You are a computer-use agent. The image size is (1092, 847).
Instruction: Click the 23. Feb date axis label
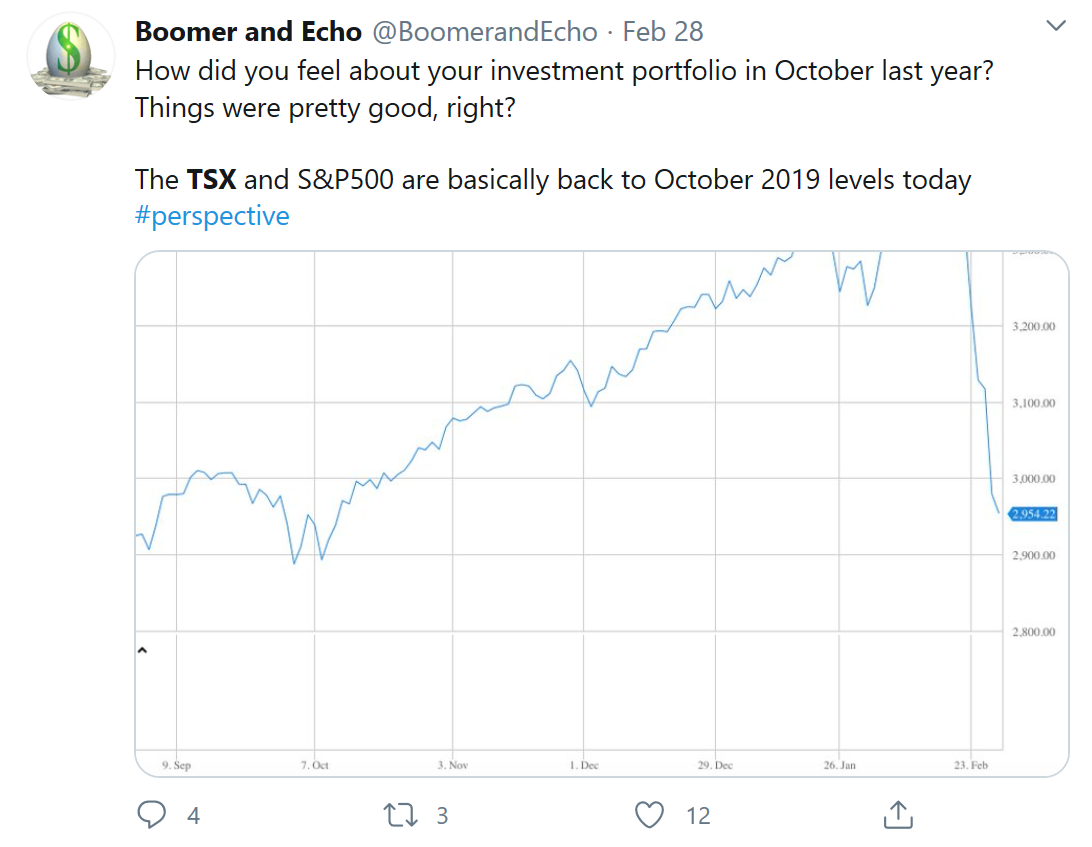click(x=971, y=765)
